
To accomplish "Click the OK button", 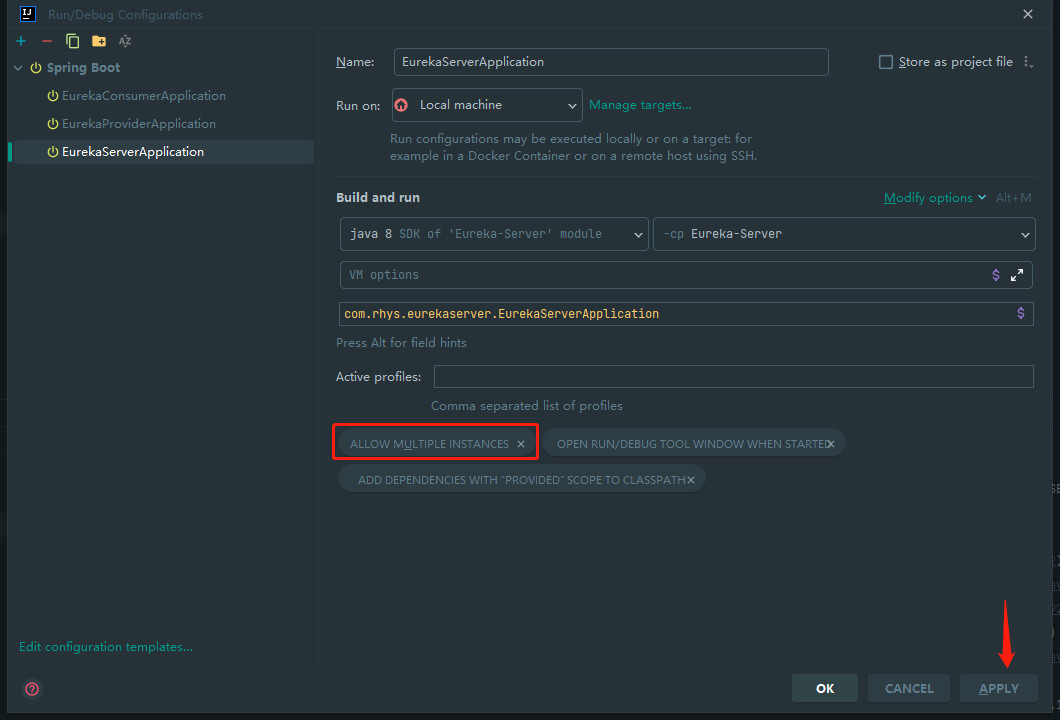I will tap(825, 688).
